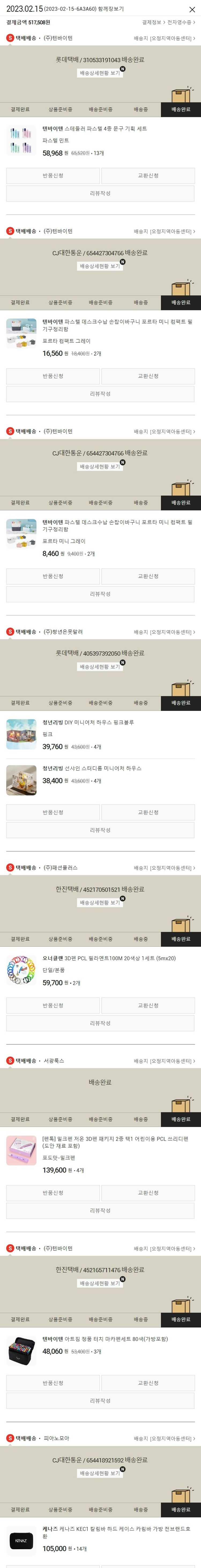Write review for 포르타 미니 그레이
The height and width of the screenshot is (1568, 201).
100,594
